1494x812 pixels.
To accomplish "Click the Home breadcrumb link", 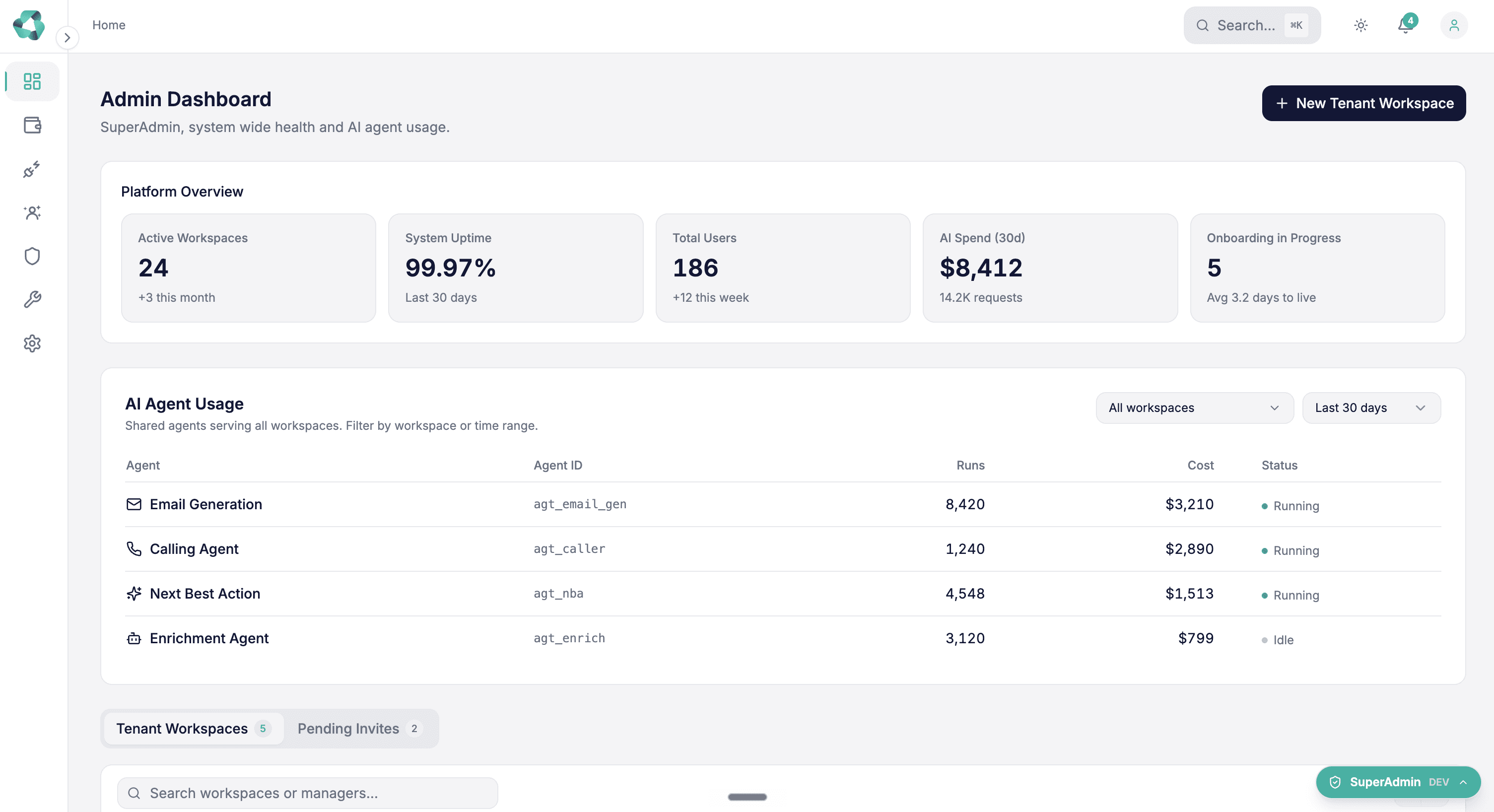I will click(x=109, y=25).
